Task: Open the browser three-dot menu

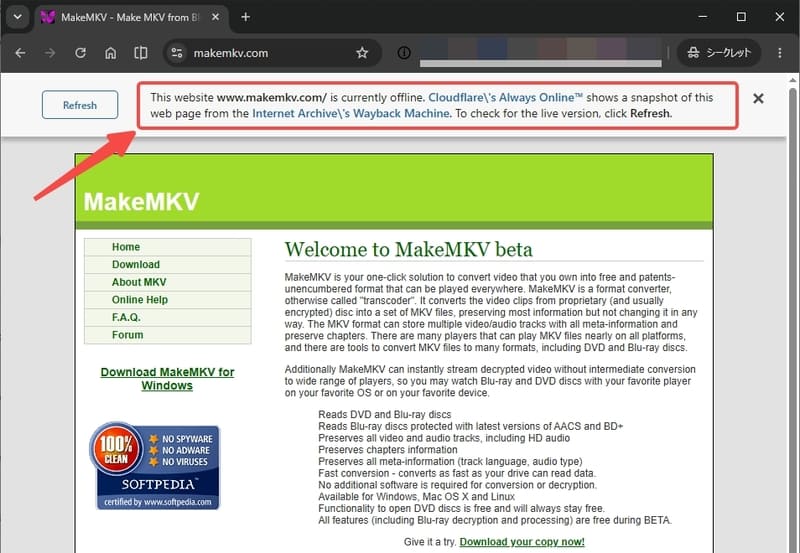Action: [x=780, y=53]
